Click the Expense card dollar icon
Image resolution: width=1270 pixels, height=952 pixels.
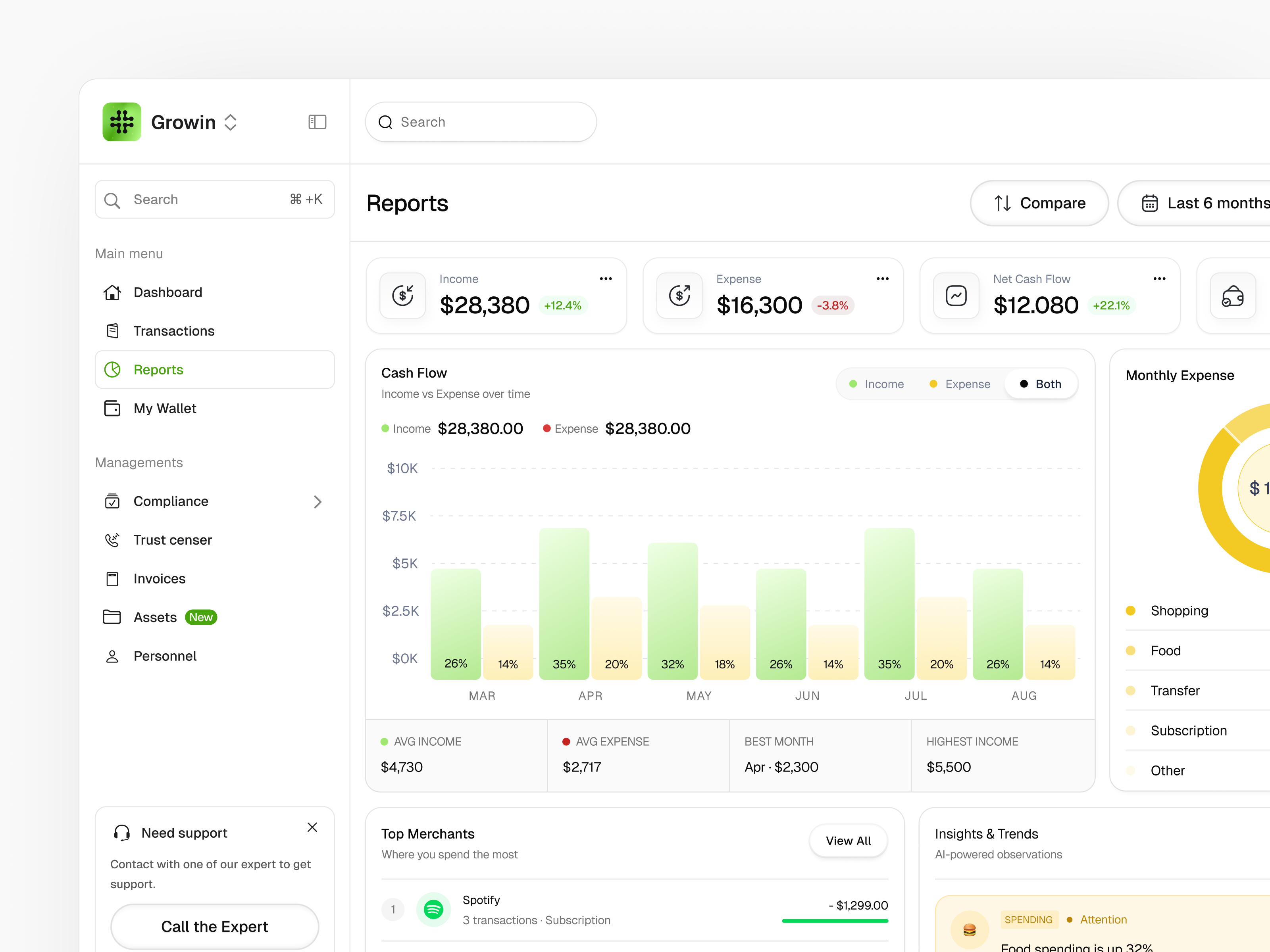tap(679, 296)
